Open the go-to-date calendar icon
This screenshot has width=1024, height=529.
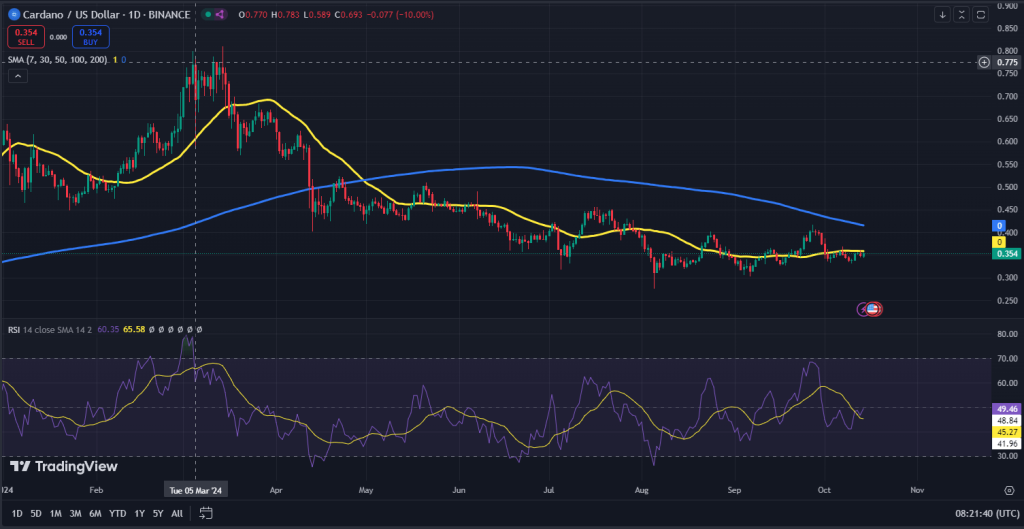point(206,513)
